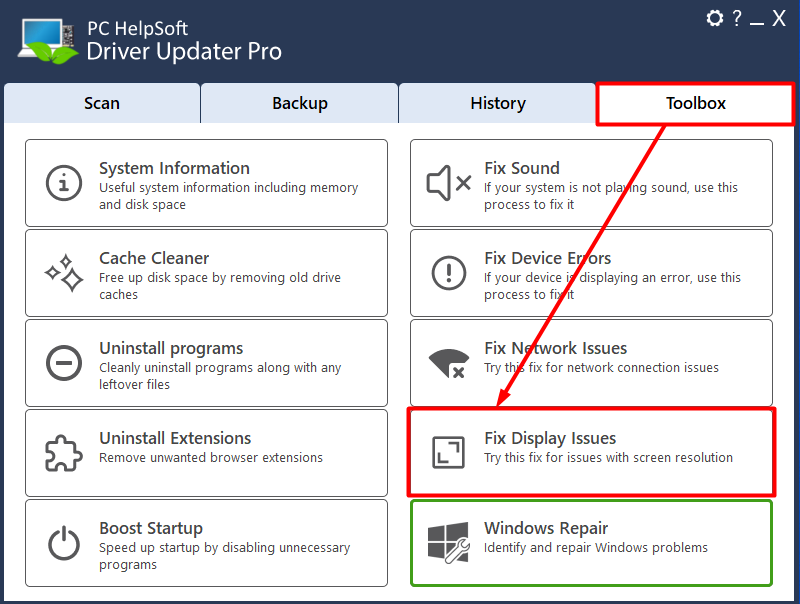Close the Driver Updater Pro window
800x604 pixels.
coord(779,18)
